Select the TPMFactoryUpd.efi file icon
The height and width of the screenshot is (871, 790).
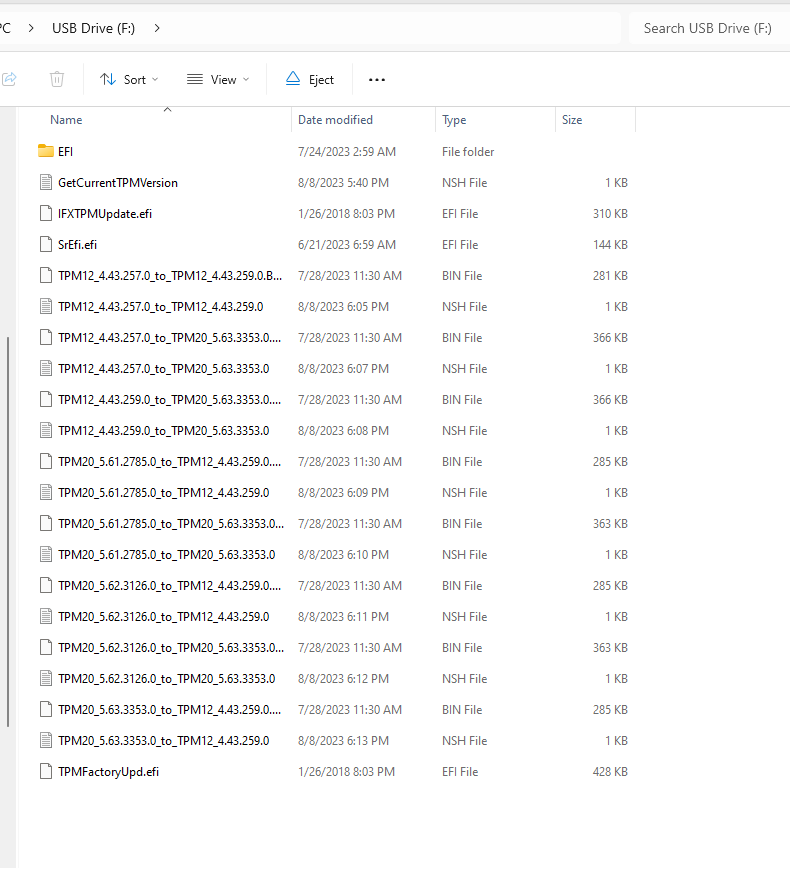pos(46,772)
